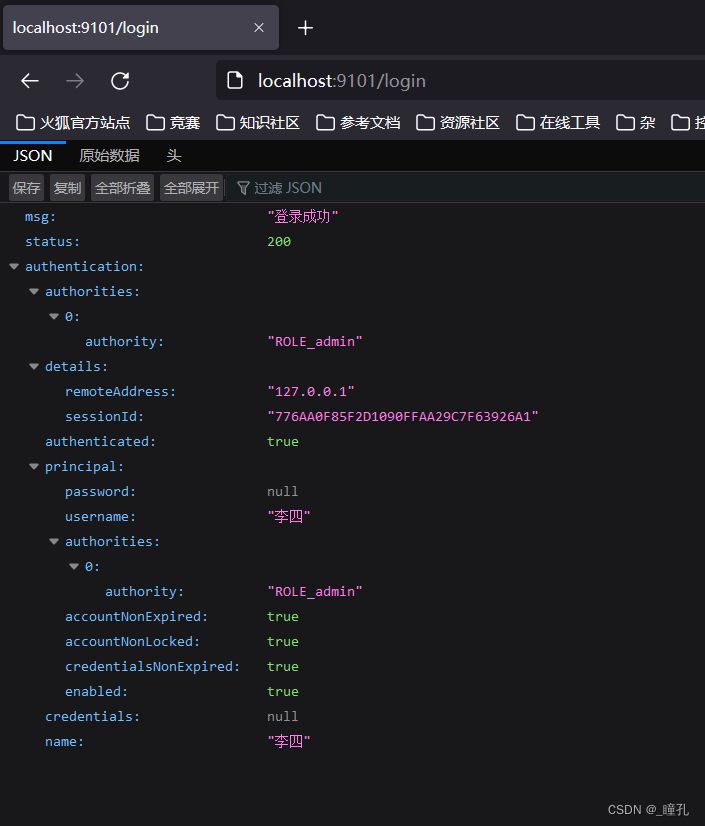Open the 在线工具 bookmark folder
Image resolution: width=705 pixels, height=826 pixels.
pyautogui.click(x=558, y=123)
